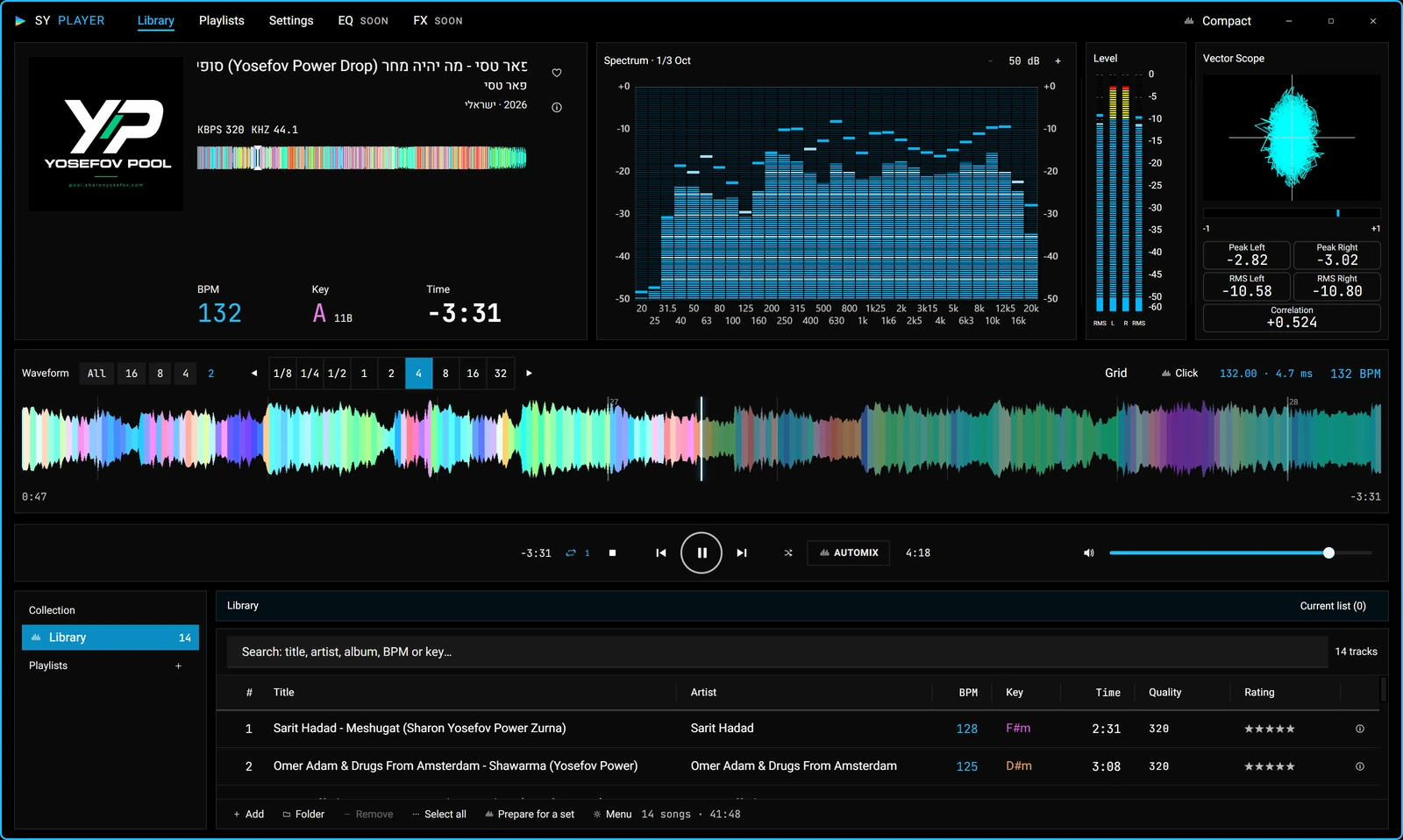Select beat loop size 4
The width and height of the screenshot is (1403, 840).
(x=418, y=374)
